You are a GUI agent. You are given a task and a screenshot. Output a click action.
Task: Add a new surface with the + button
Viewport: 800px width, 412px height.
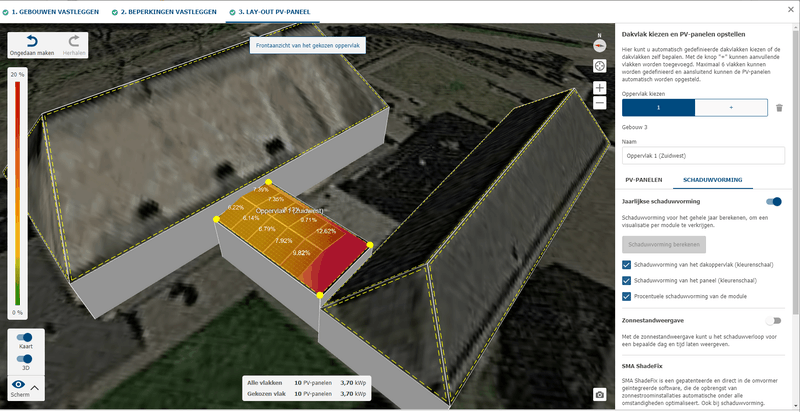point(731,108)
